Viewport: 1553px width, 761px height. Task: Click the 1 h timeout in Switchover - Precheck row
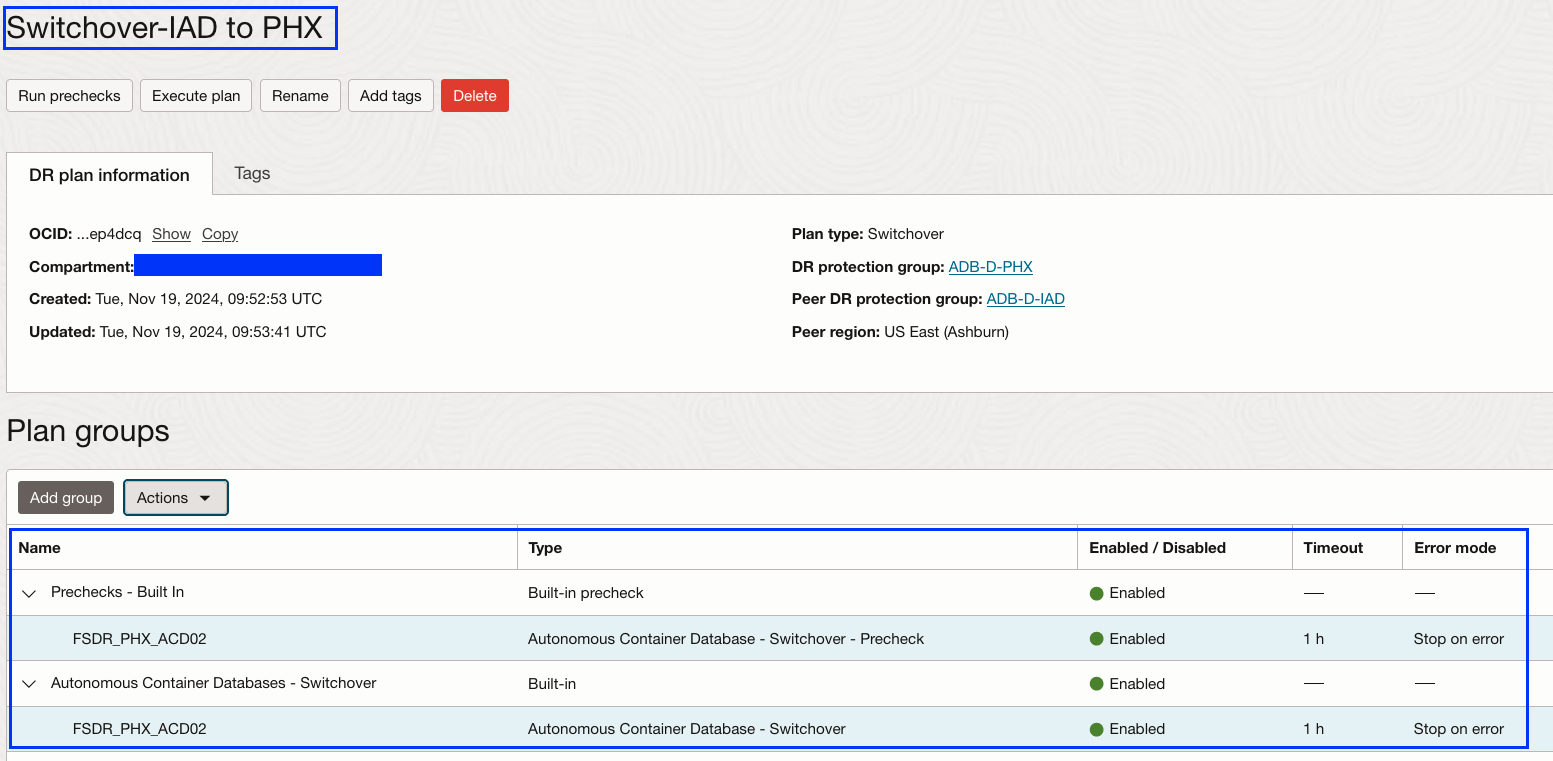pyautogui.click(x=1313, y=638)
